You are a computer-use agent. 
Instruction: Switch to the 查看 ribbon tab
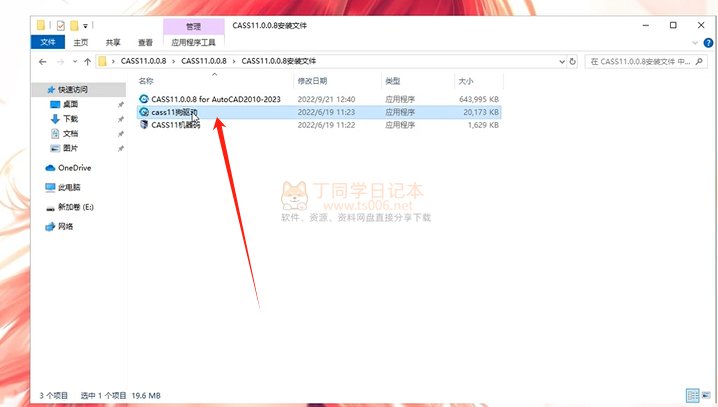click(146, 43)
